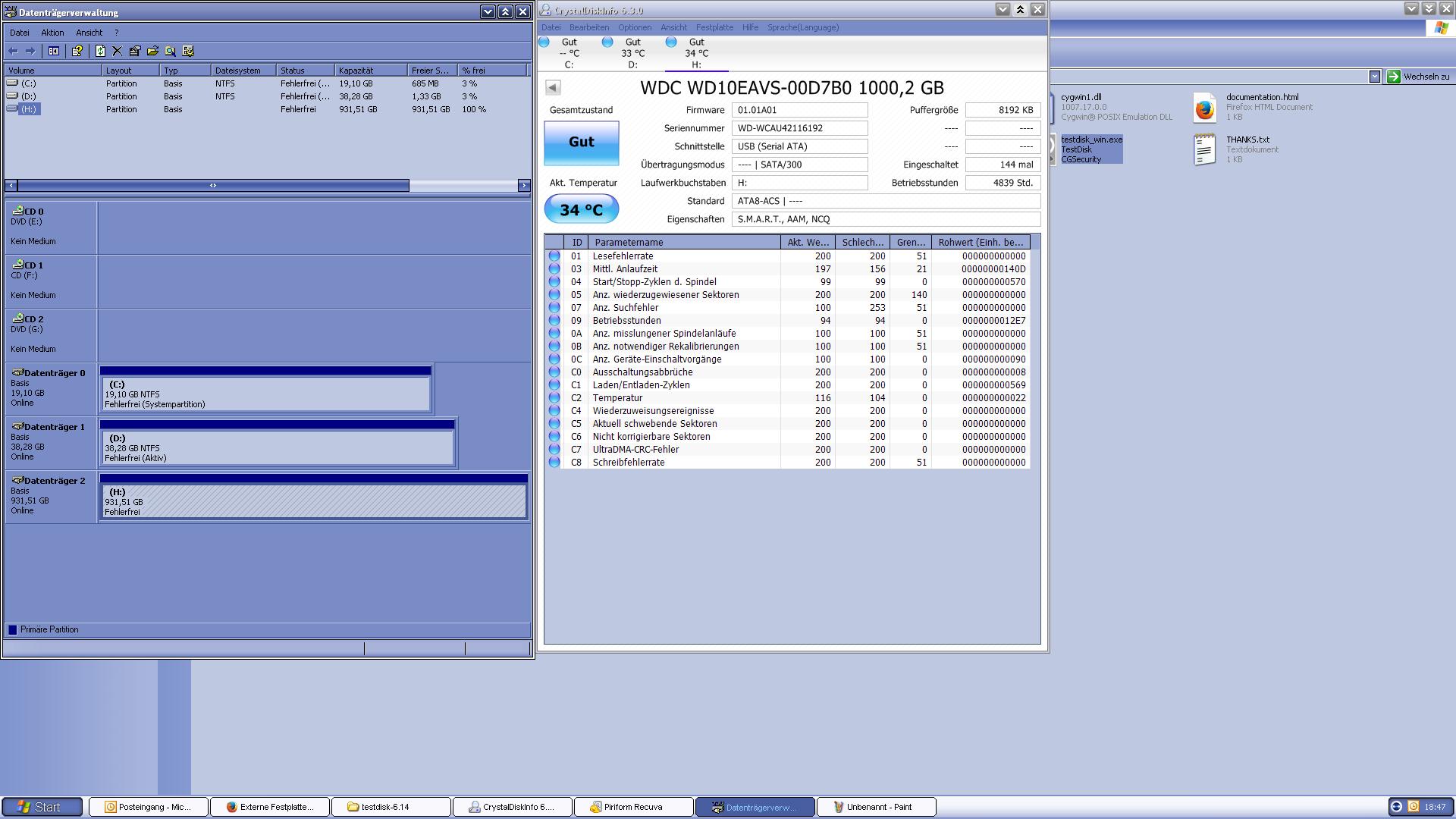Select the H: 931,51 GB partition block
The height and width of the screenshot is (819, 1456).
pos(313,501)
